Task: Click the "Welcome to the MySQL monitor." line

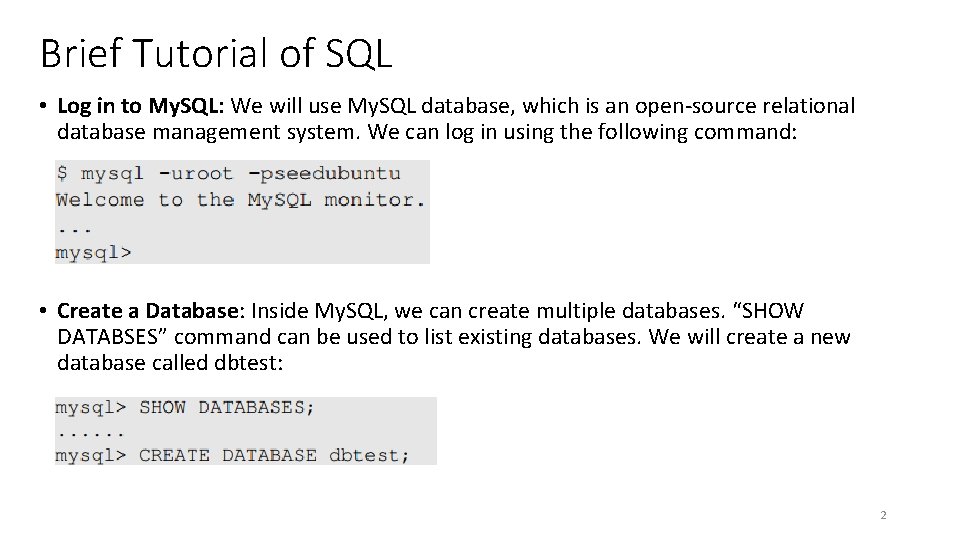Action: click(x=240, y=200)
